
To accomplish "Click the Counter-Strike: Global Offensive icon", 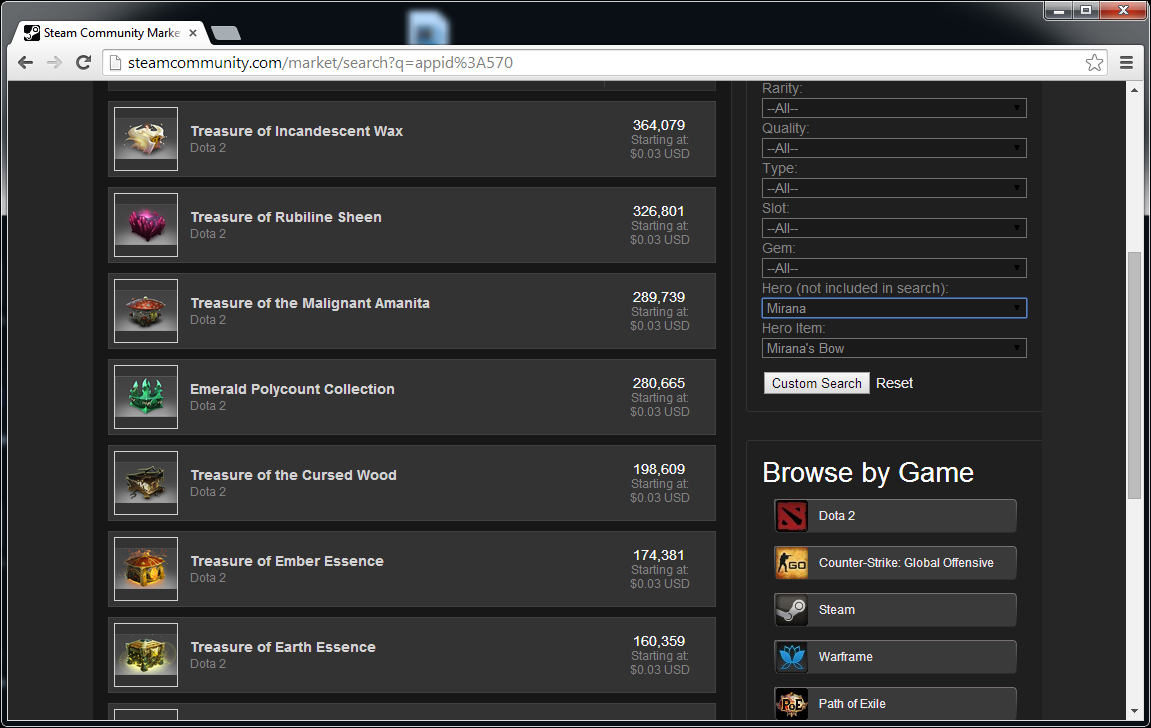I will [791, 563].
